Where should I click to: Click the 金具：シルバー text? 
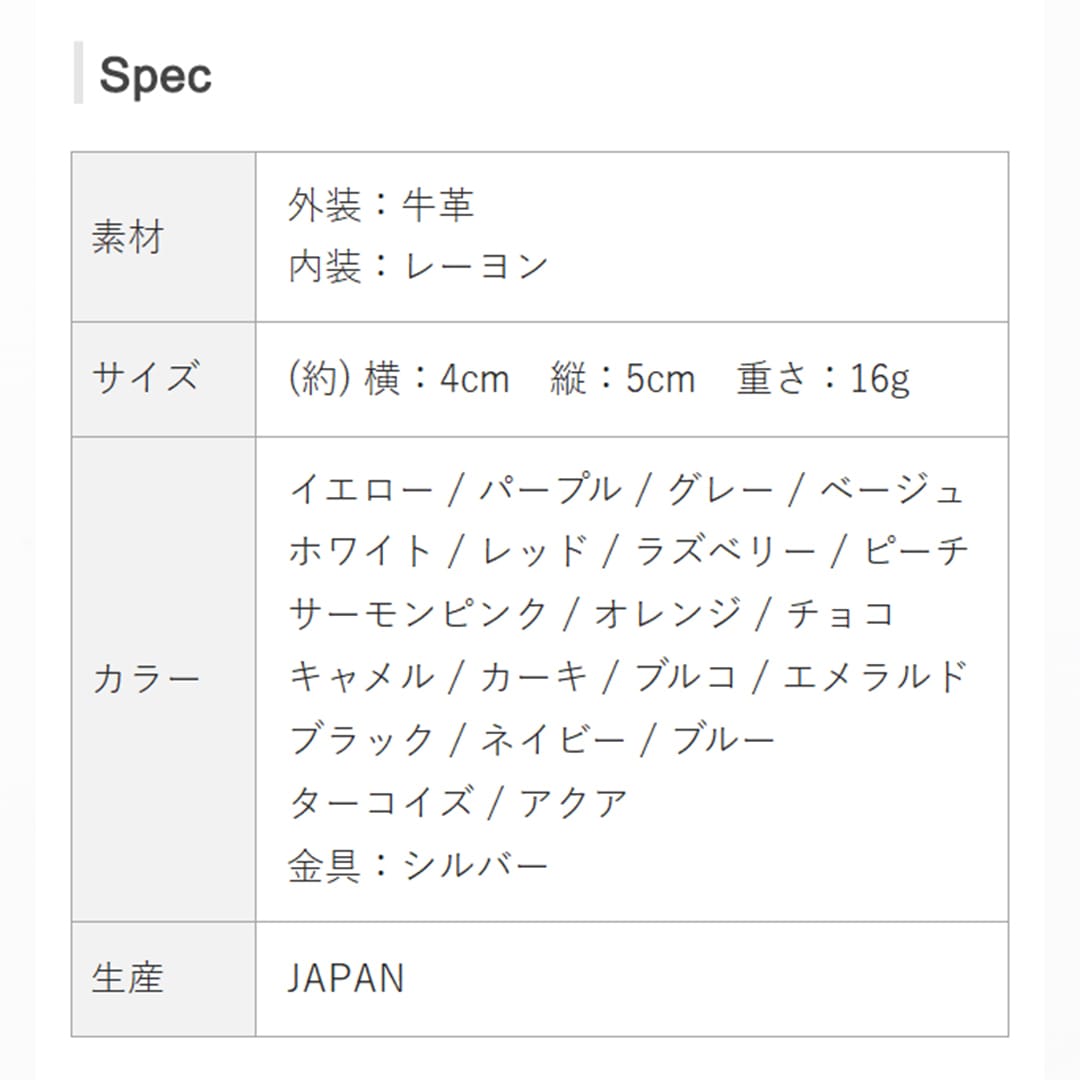coord(418,865)
